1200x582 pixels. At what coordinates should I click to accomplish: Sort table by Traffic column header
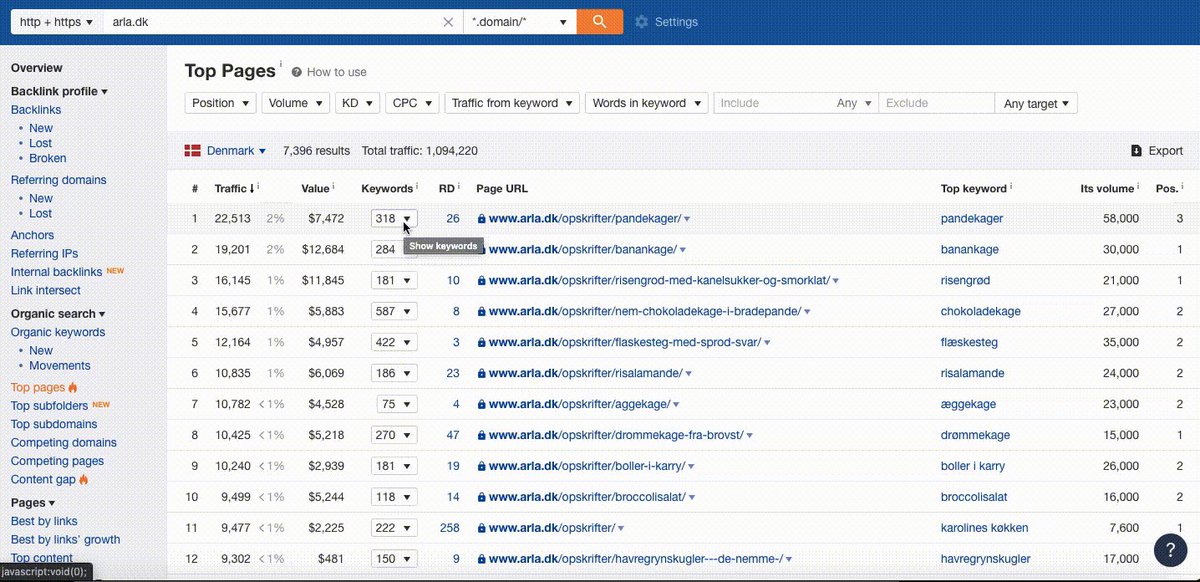point(236,188)
